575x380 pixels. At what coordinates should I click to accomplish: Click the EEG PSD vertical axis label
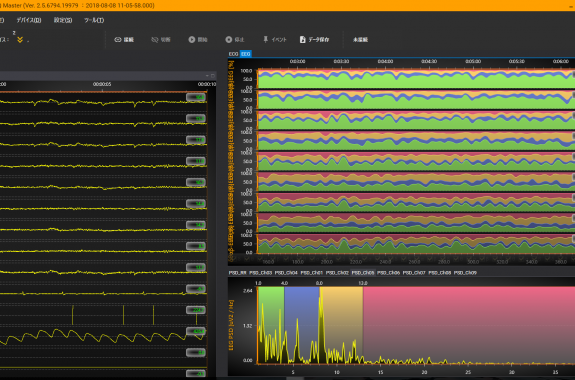point(231,325)
